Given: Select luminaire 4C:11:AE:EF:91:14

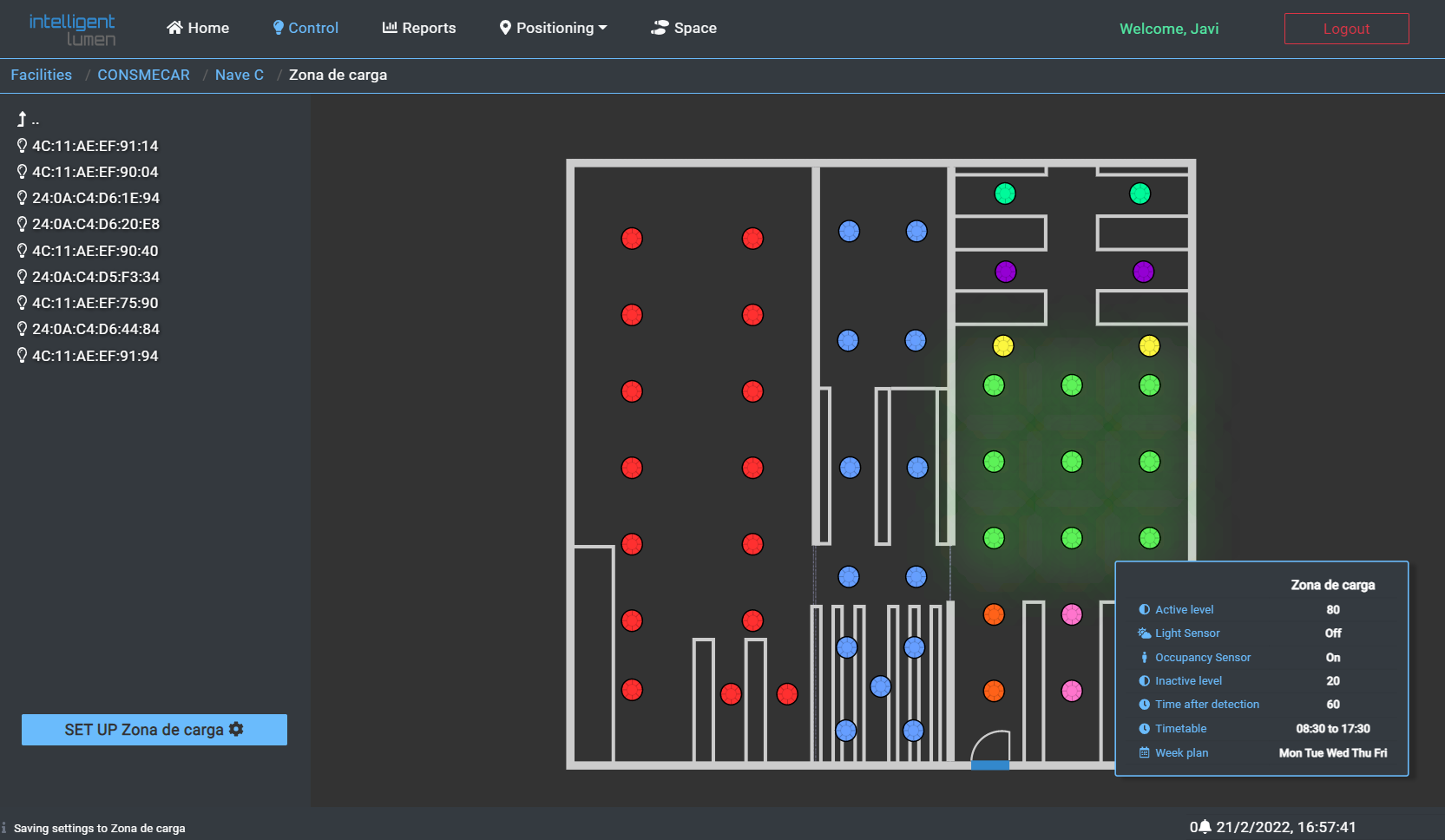Looking at the screenshot, I should pyautogui.click(x=88, y=146).
